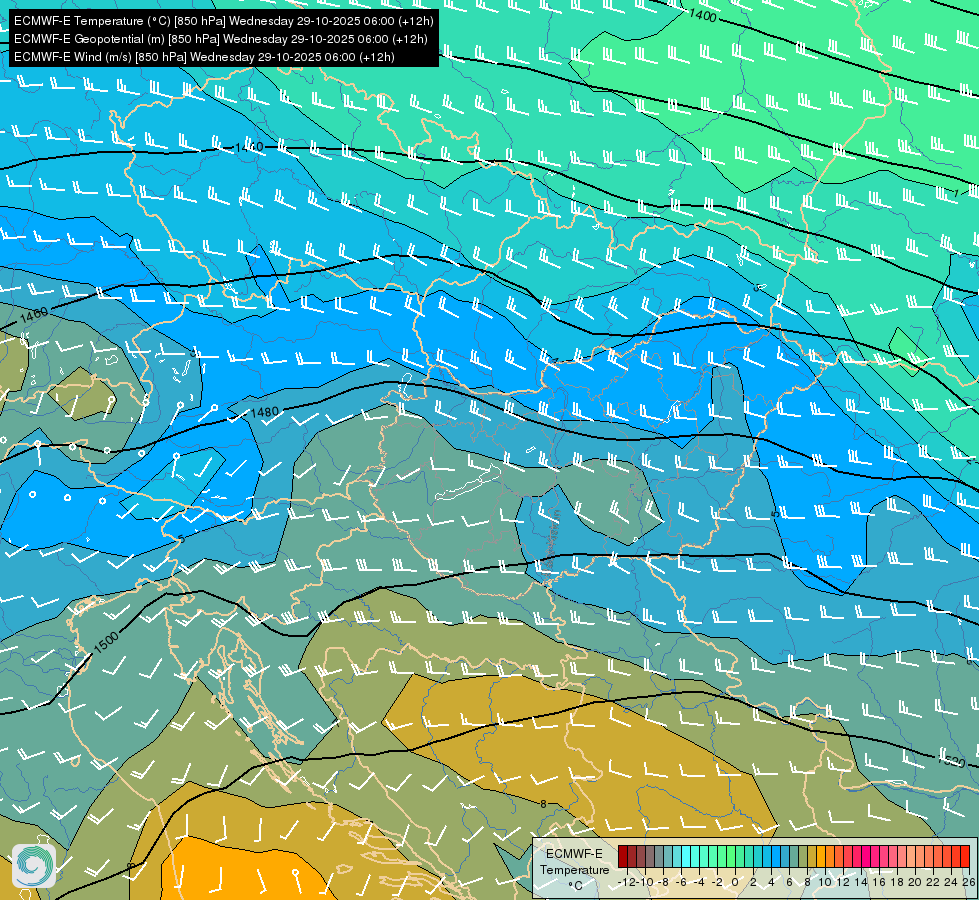This screenshot has width=979, height=900.
Task: Click the bright red 26 swatch at the legend's warm end
Action: [965, 856]
